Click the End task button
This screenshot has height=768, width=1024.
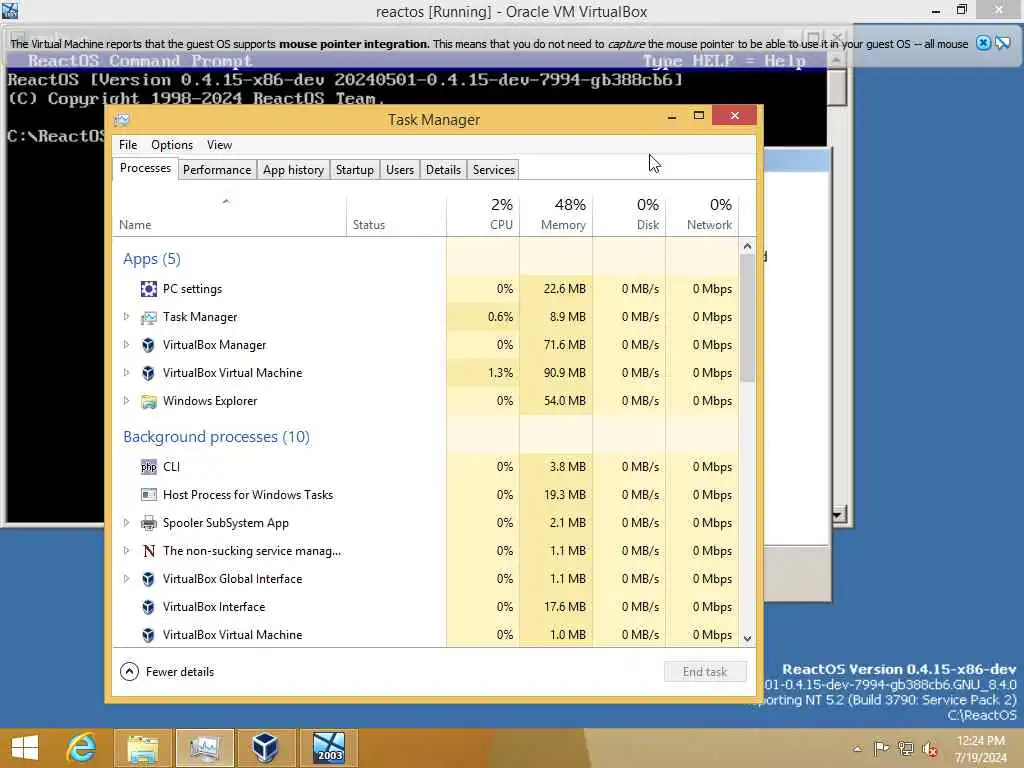click(x=705, y=671)
